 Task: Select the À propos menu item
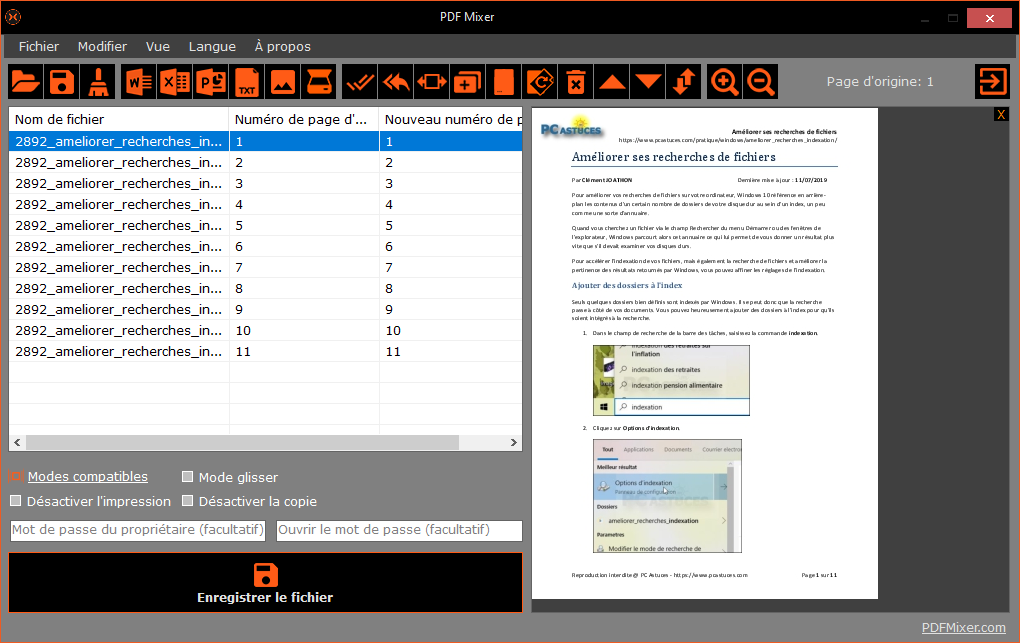pyautogui.click(x=283, y=46)
